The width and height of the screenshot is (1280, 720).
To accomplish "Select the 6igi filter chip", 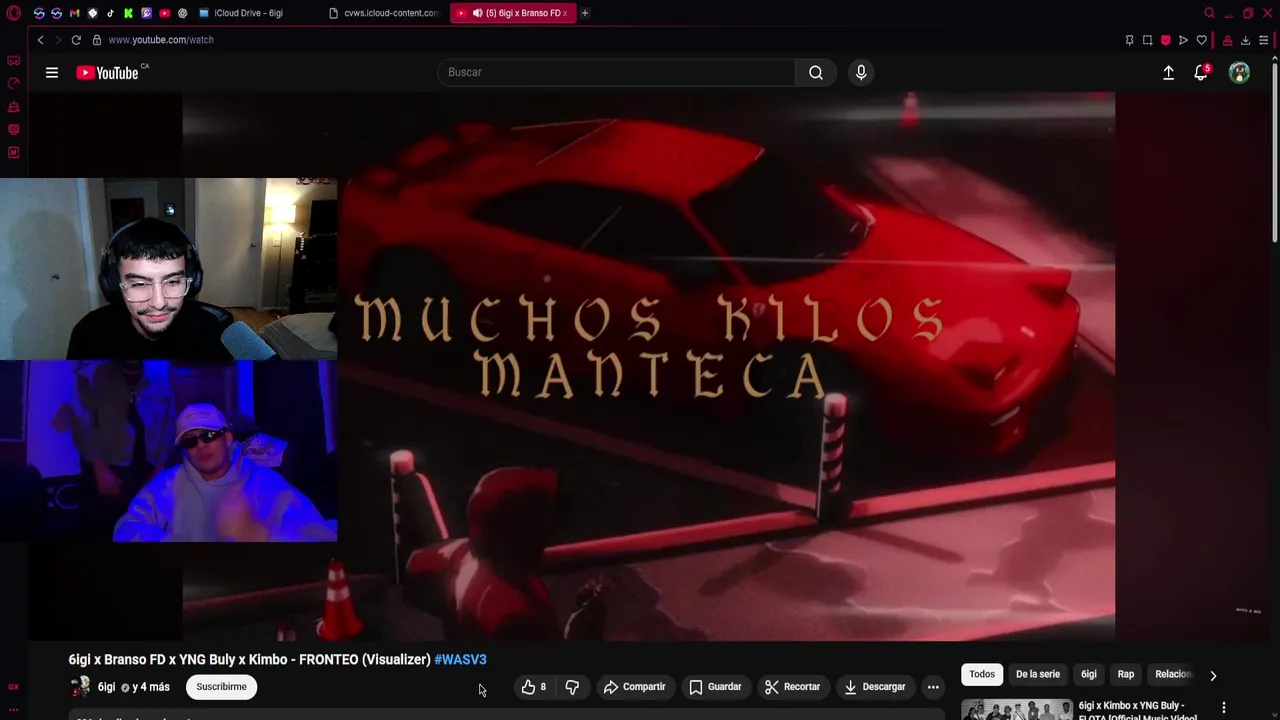I will tap(1089, 674).
